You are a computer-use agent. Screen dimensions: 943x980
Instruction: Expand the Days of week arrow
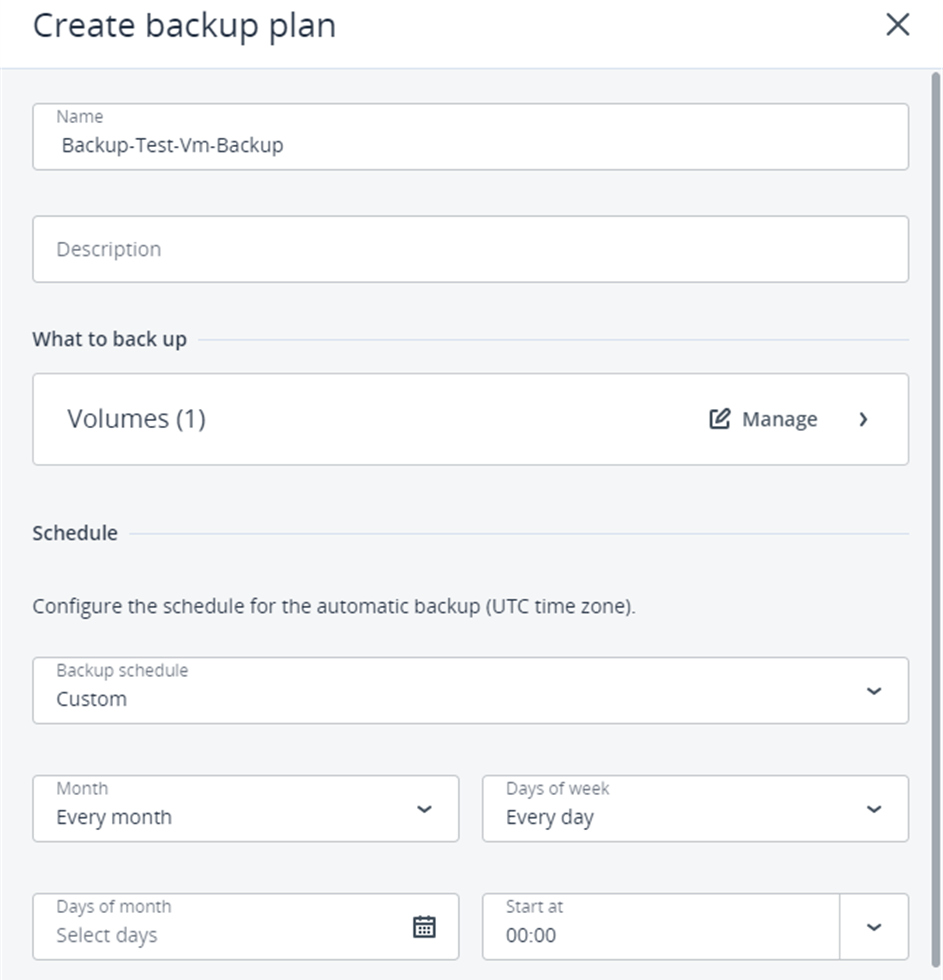pyautogui.click(x=874, y=809)
